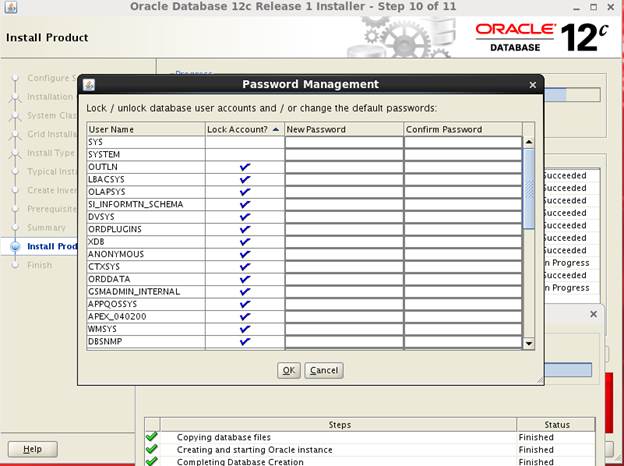Uncheck Lock Account for LBACSYS
Viewport: 624px width, 466px height.
[x=245, y=179]
